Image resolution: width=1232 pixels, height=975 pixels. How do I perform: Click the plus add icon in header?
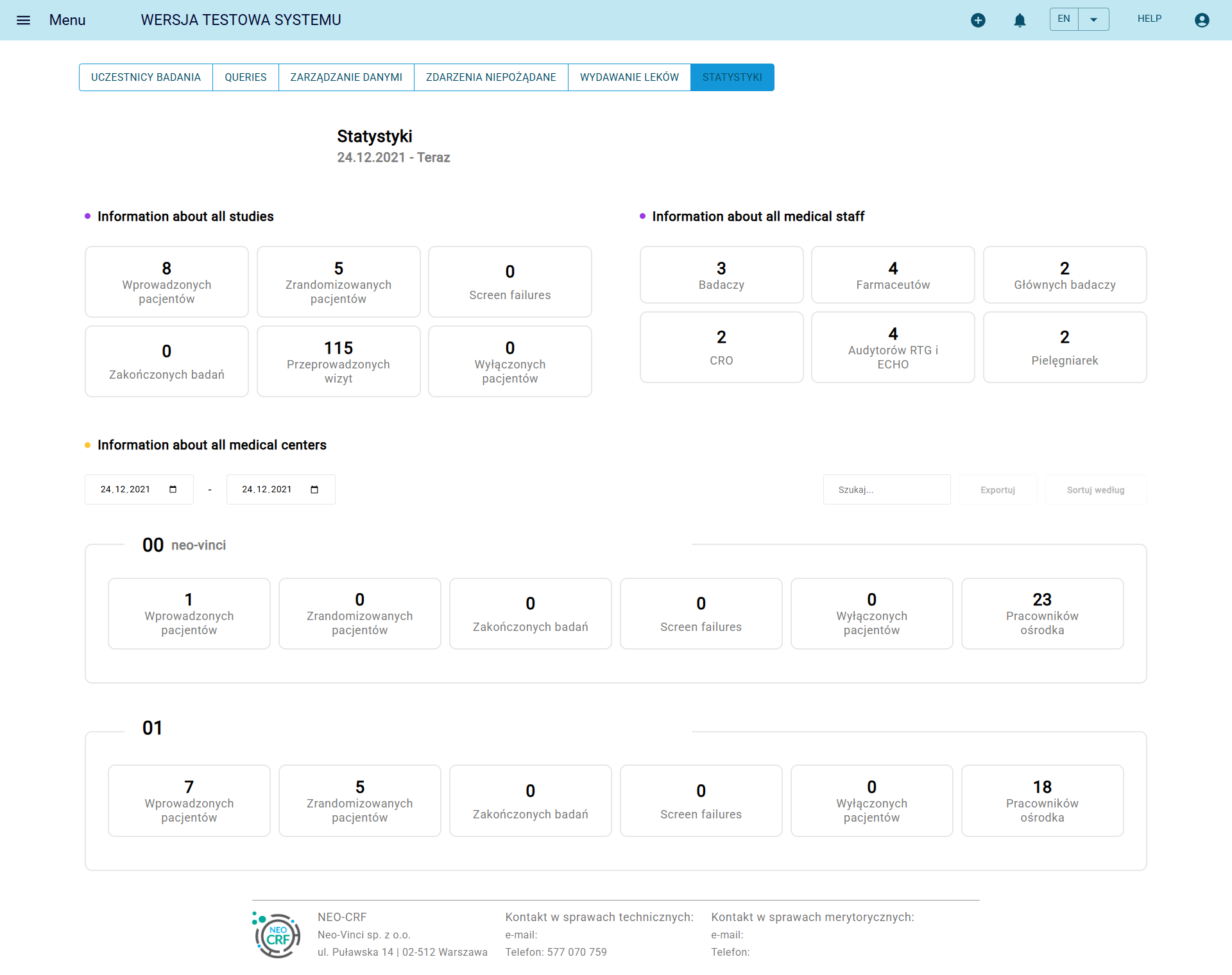coord(978,20)
